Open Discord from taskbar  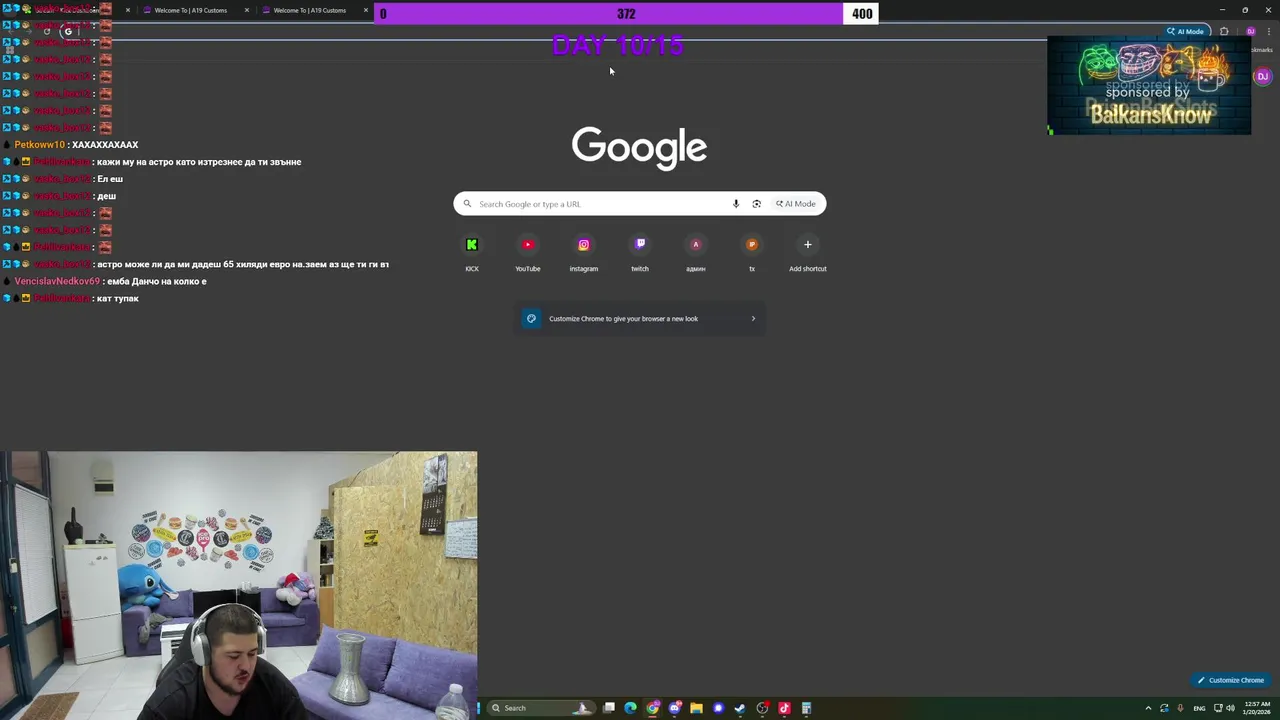pos(675,708)
